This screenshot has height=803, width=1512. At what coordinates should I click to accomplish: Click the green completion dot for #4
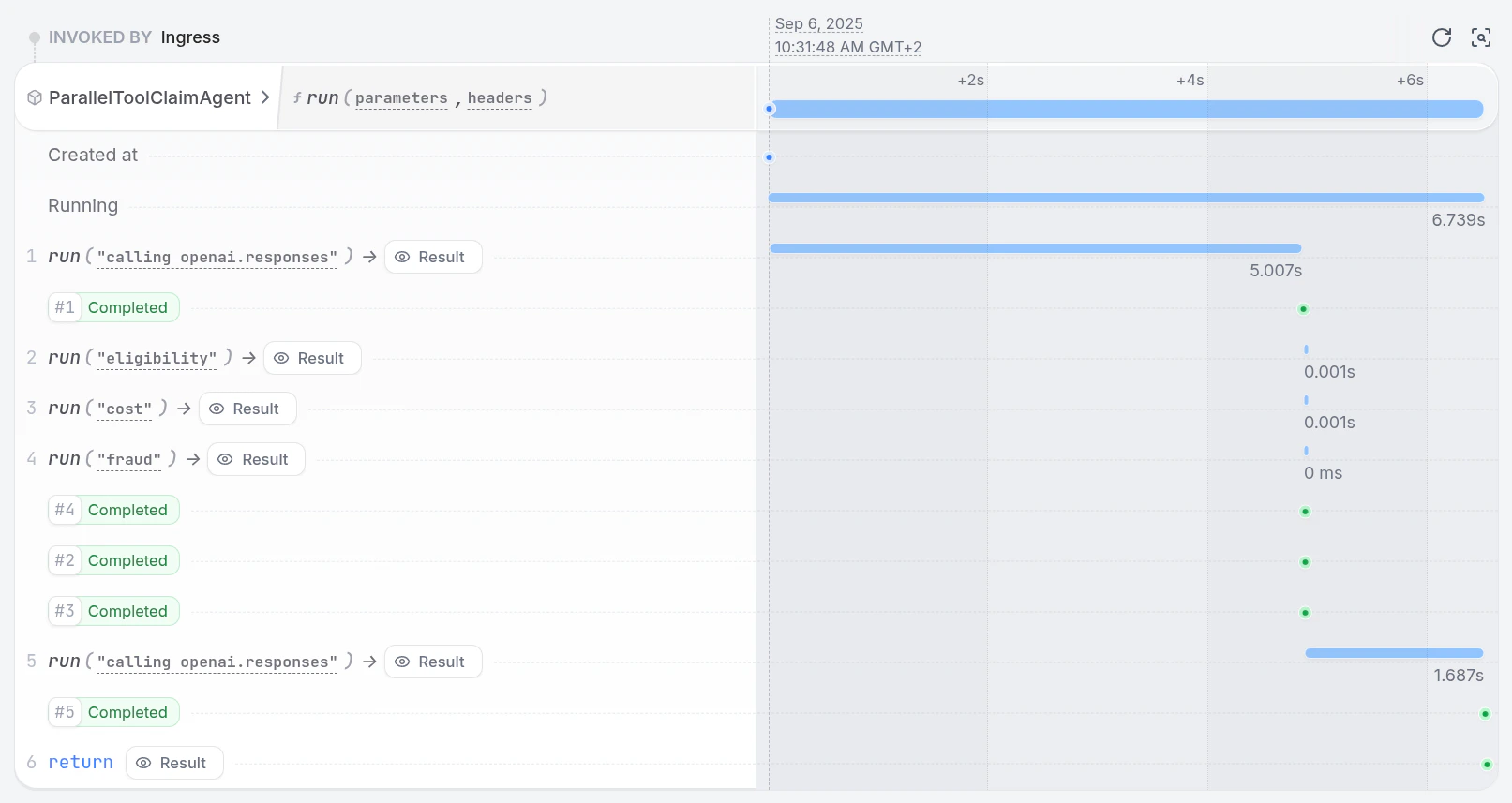(1305, 512)
